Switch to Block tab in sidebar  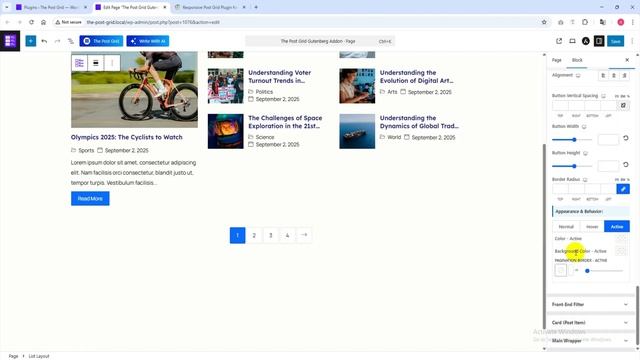pyautogui.click(x=577, y=60)
